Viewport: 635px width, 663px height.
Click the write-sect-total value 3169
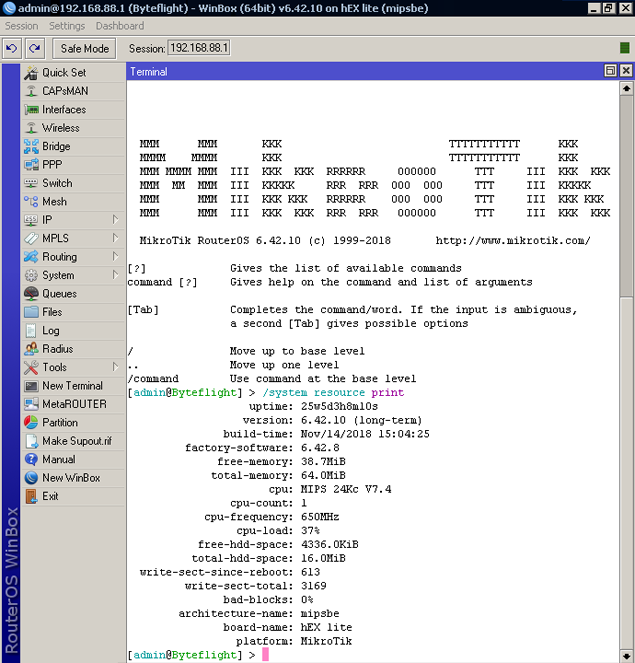point(313,586)
